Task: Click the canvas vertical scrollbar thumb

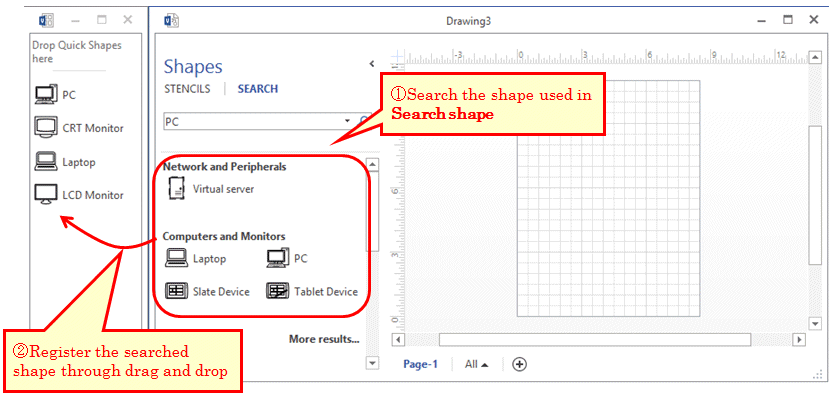Action: 815,194
